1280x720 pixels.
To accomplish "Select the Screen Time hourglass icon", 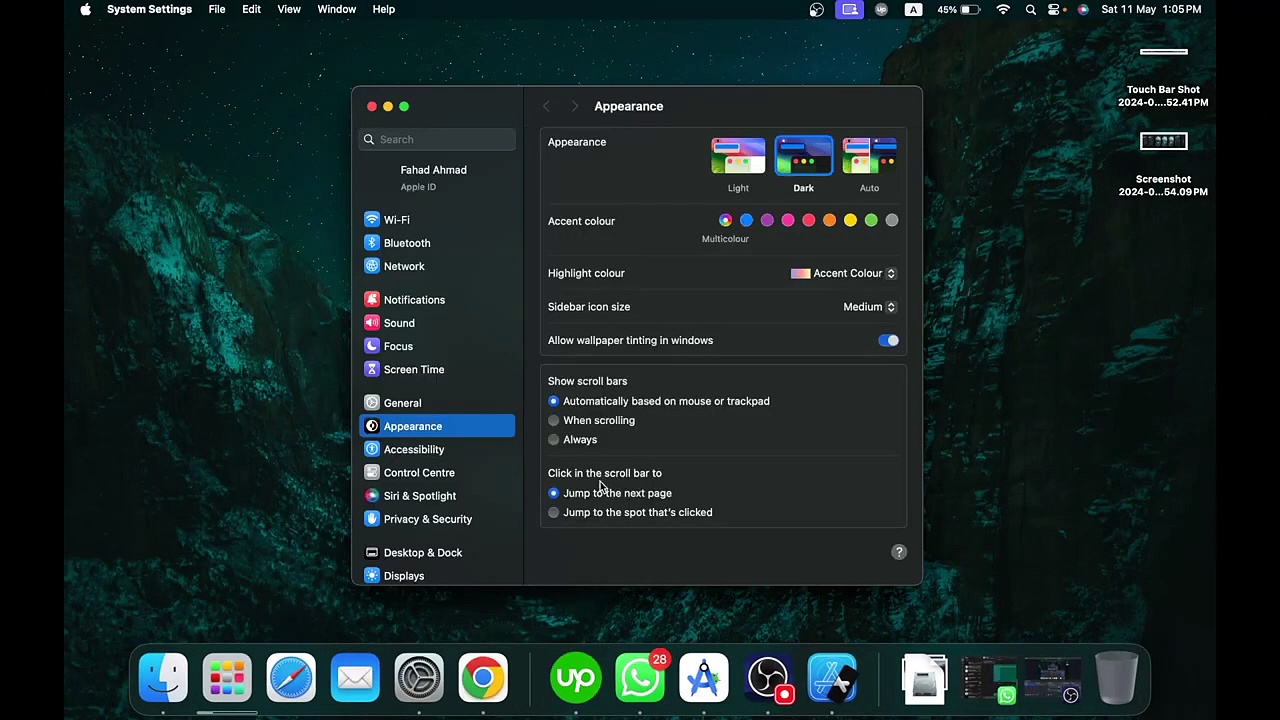I will (x=372, y=370).
